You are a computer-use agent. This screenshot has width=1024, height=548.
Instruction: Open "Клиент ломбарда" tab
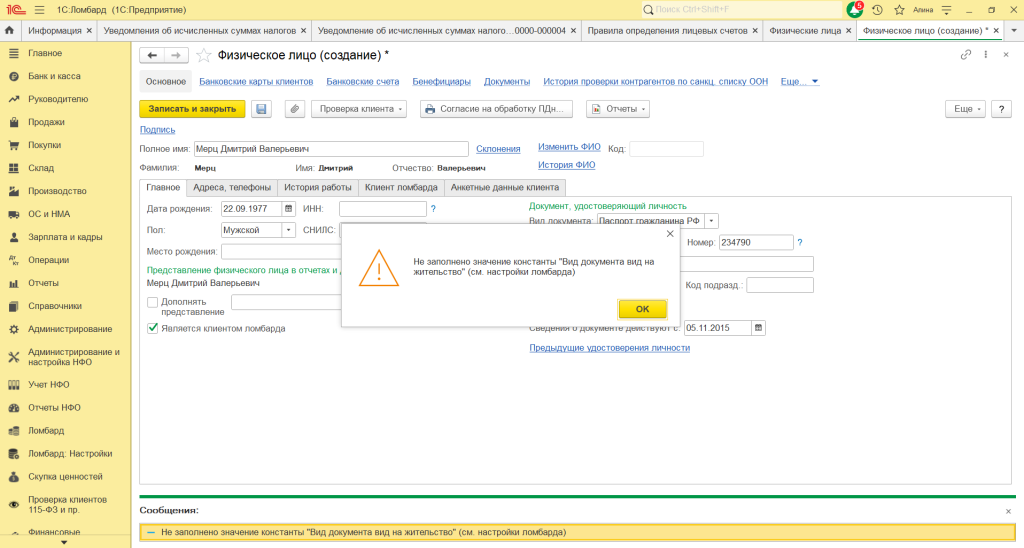401,187
